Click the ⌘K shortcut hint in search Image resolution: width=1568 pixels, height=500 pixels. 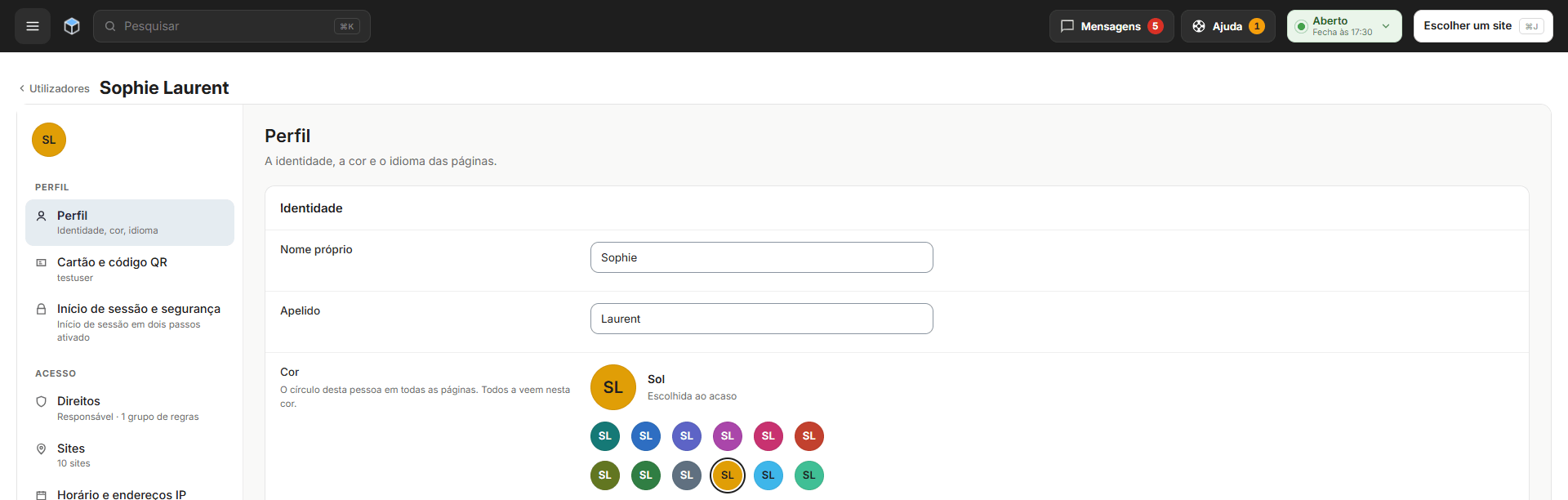(347, 26)
